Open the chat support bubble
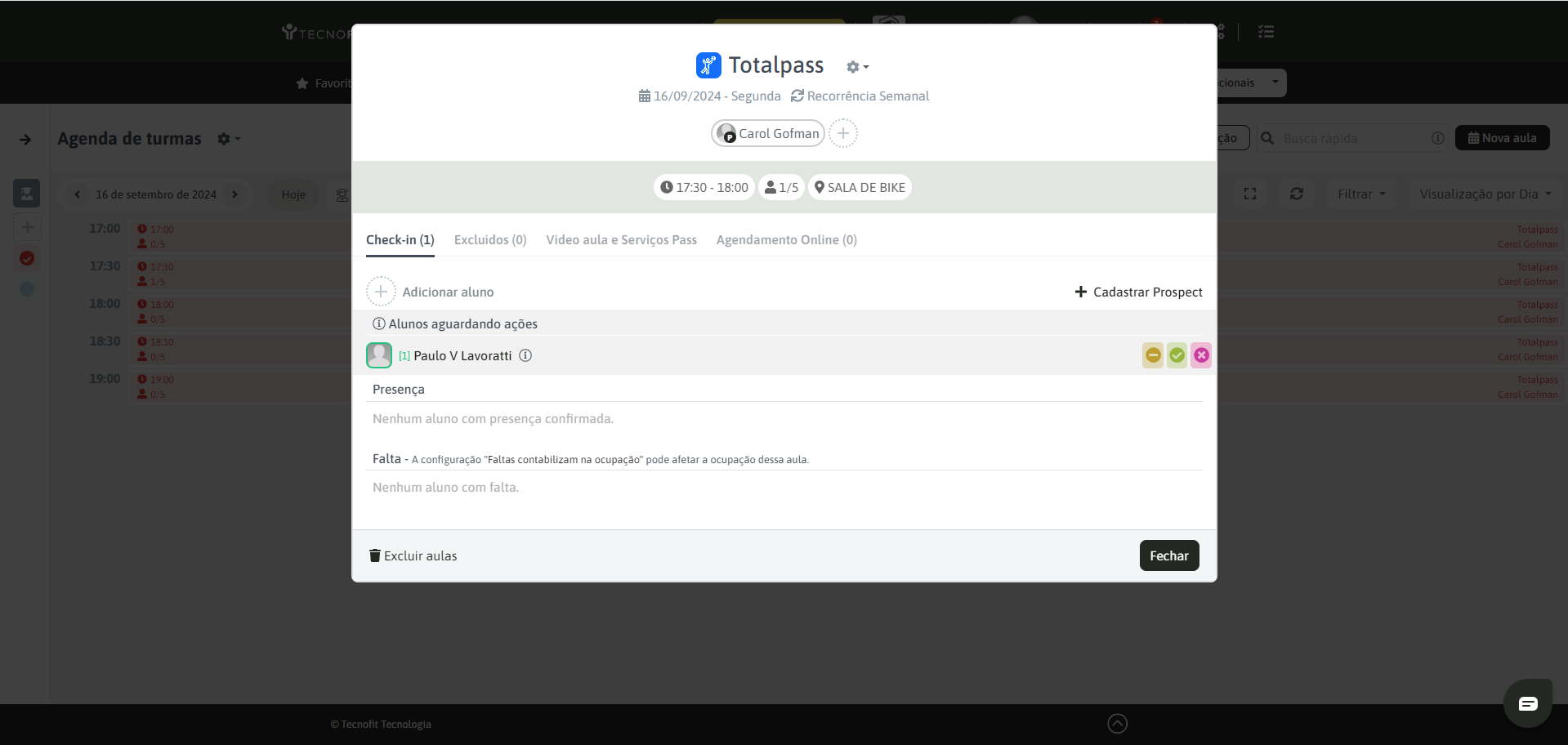This screenshot has width=1568, height=745. pyautogui.click(x=1528, y=703)
